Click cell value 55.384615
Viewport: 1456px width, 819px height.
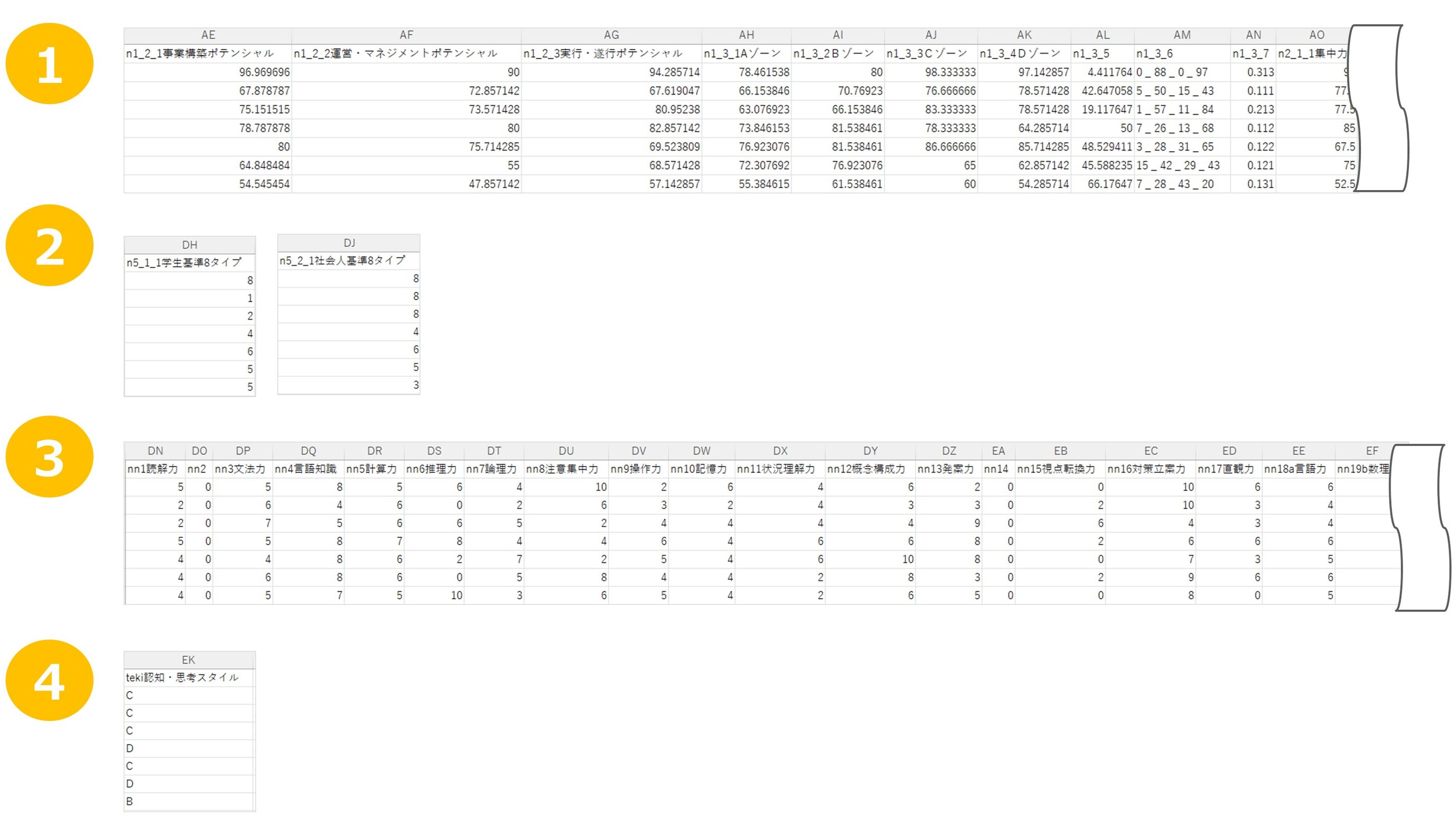point(746,184)
